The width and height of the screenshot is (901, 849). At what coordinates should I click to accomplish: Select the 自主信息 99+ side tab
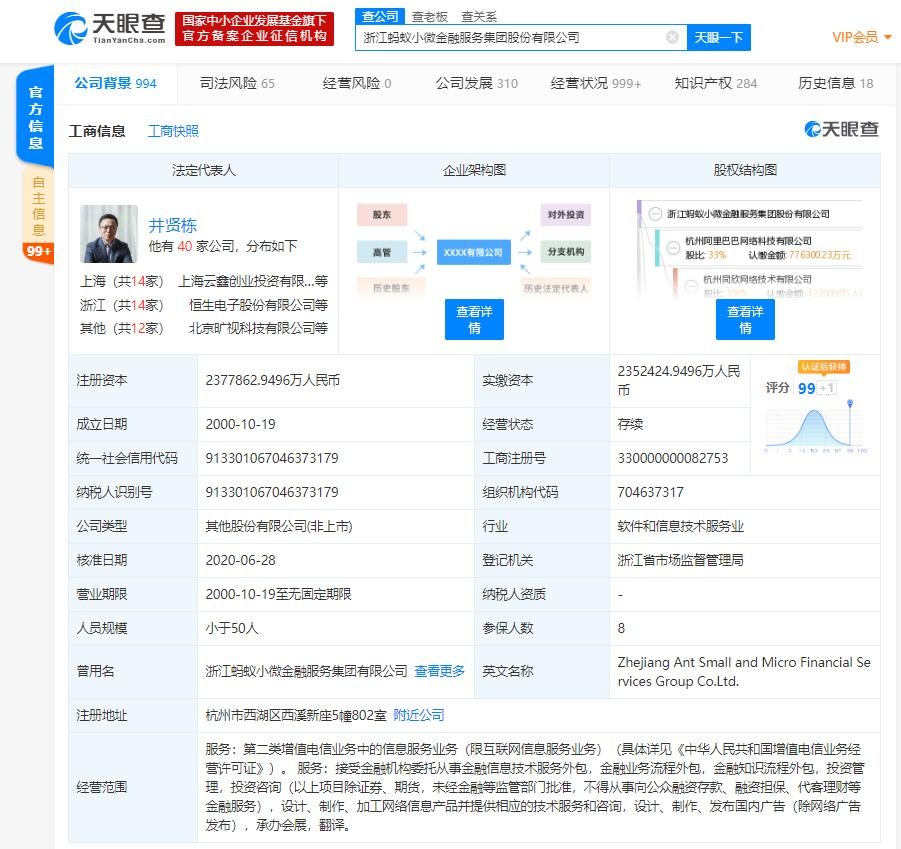(x=38, y=215)
